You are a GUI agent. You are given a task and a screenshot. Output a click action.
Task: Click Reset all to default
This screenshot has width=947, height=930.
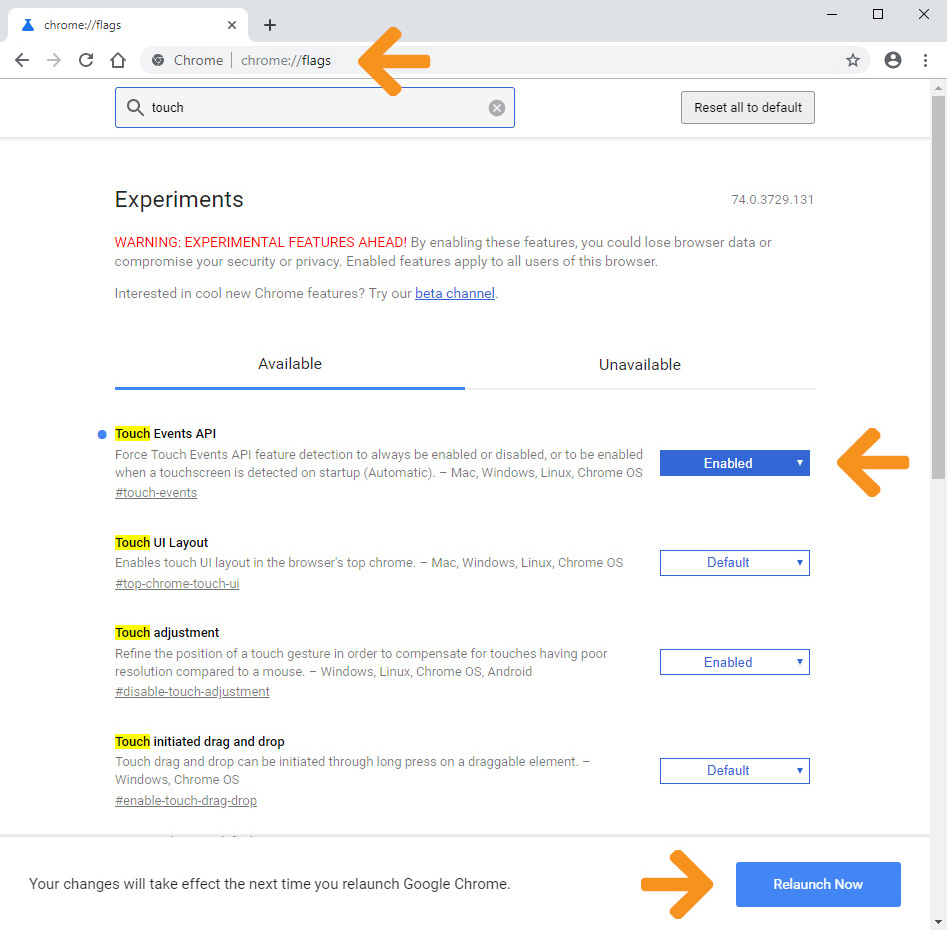[747, 108]
